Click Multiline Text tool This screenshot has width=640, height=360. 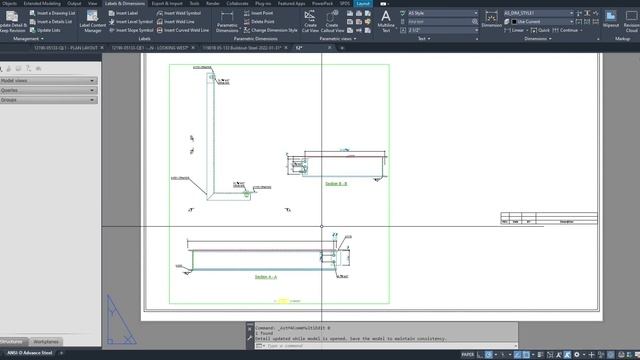[x=386, y=21]
